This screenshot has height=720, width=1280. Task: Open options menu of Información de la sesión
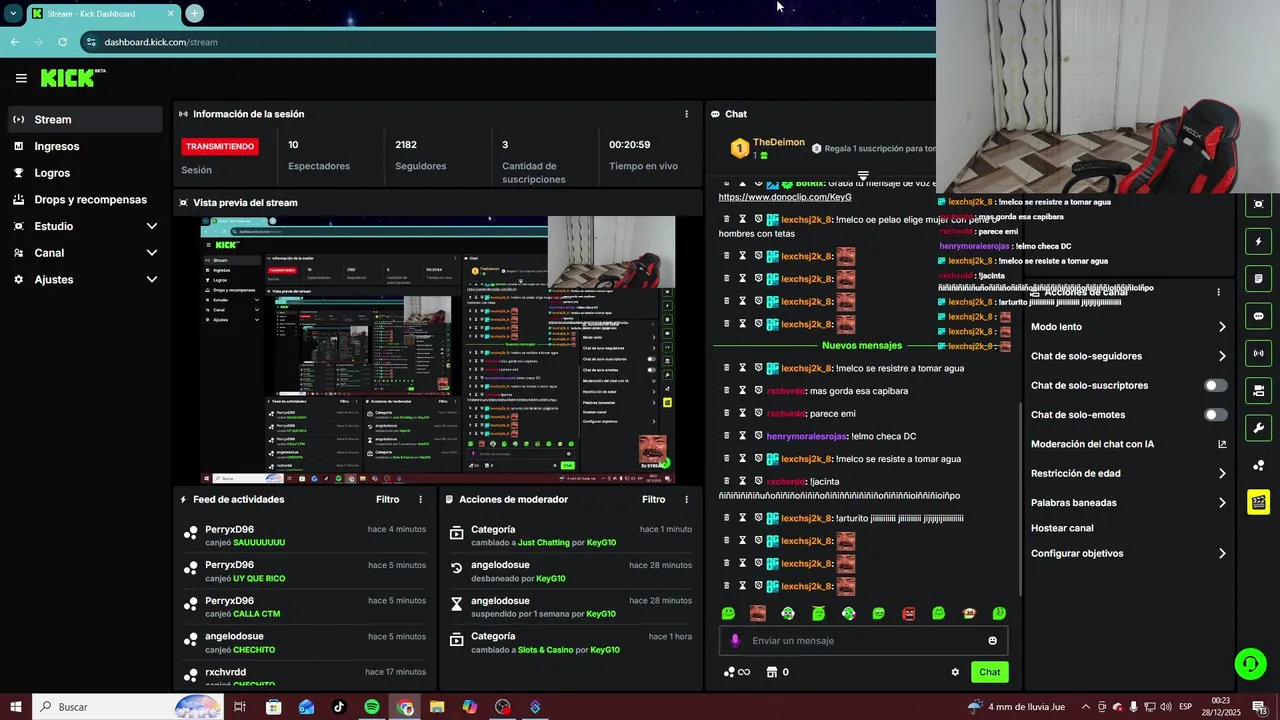pyautogui.click(x=686, y=114)
